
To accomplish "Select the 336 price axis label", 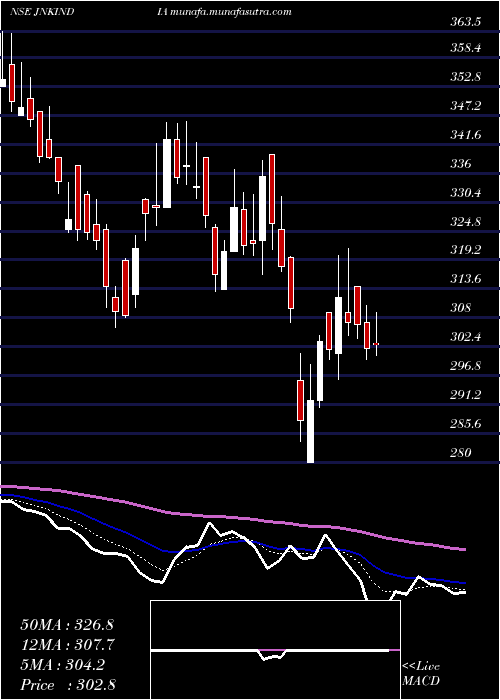I will 459,164.
